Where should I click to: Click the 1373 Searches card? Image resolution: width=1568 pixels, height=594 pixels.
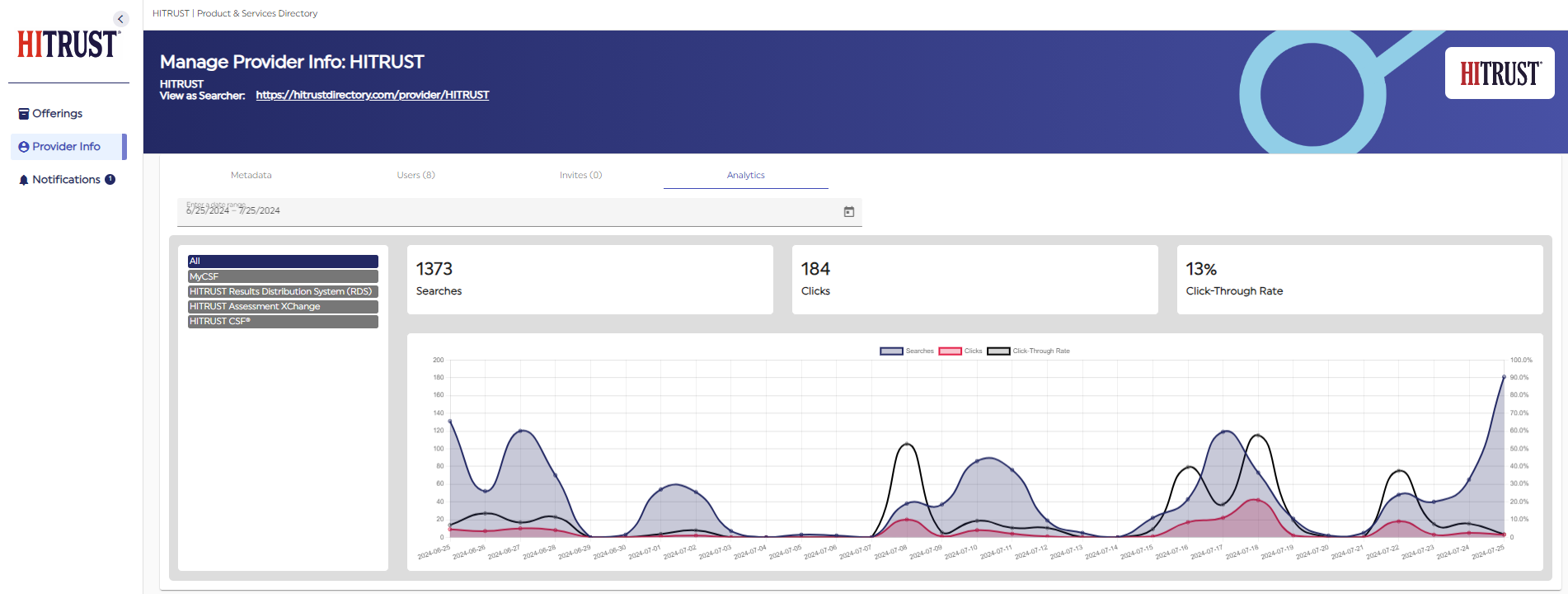tap(590, 280)
